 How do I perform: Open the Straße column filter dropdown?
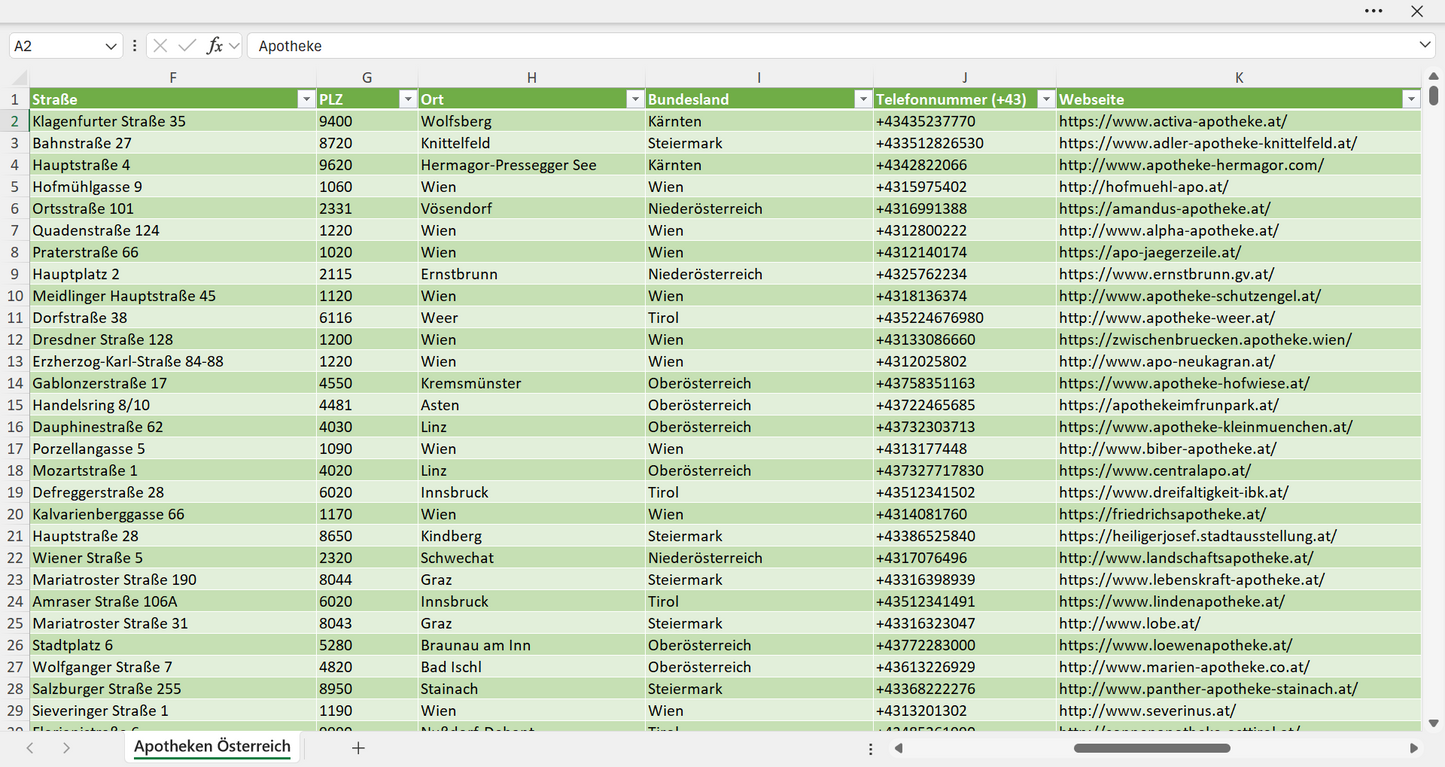point(306,99)
